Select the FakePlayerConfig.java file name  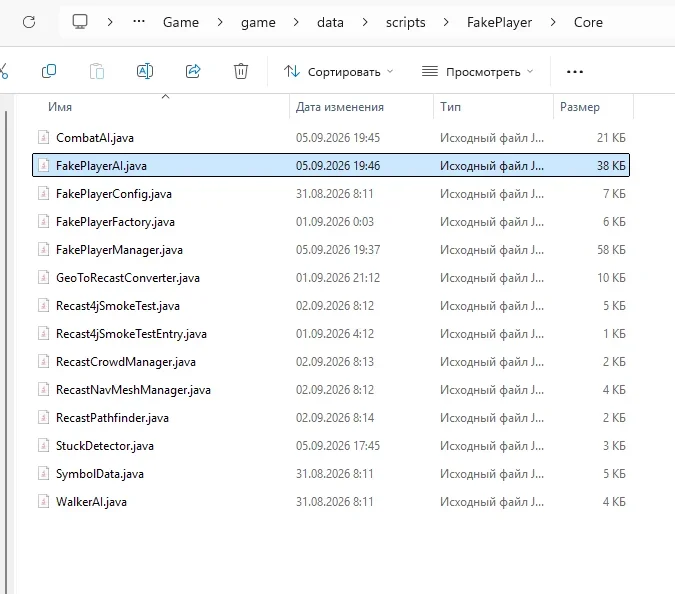pos(114,194)
